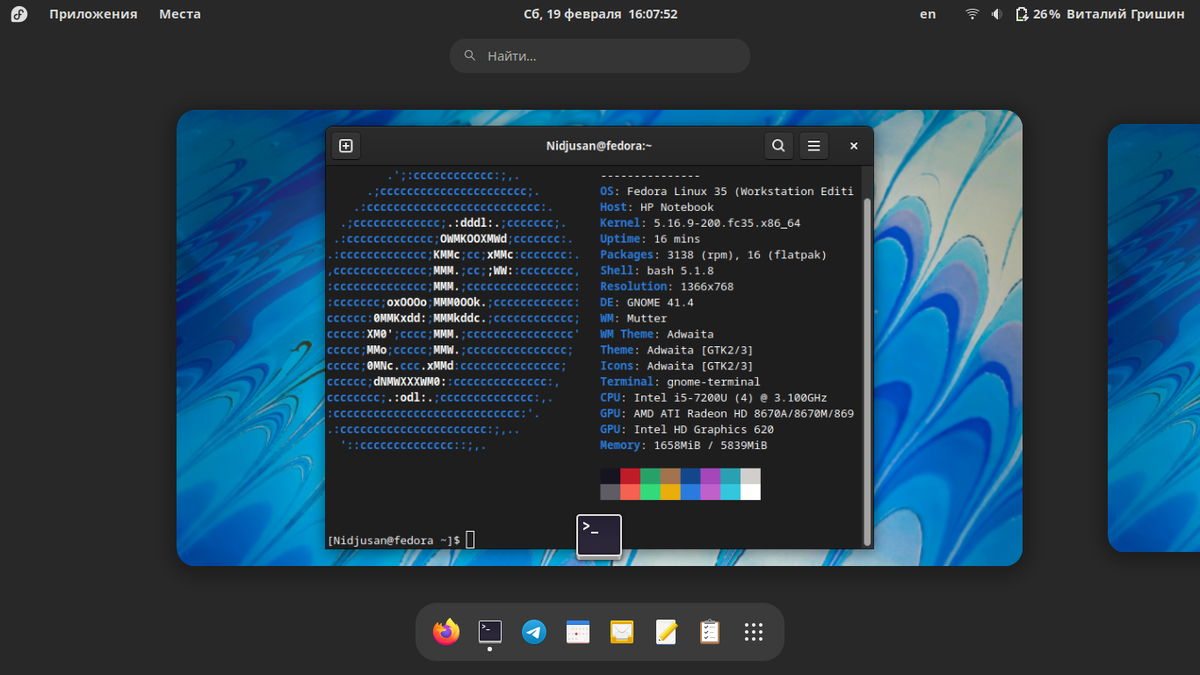Click the Uptime: 16 mins line

(x=650, y=239)
